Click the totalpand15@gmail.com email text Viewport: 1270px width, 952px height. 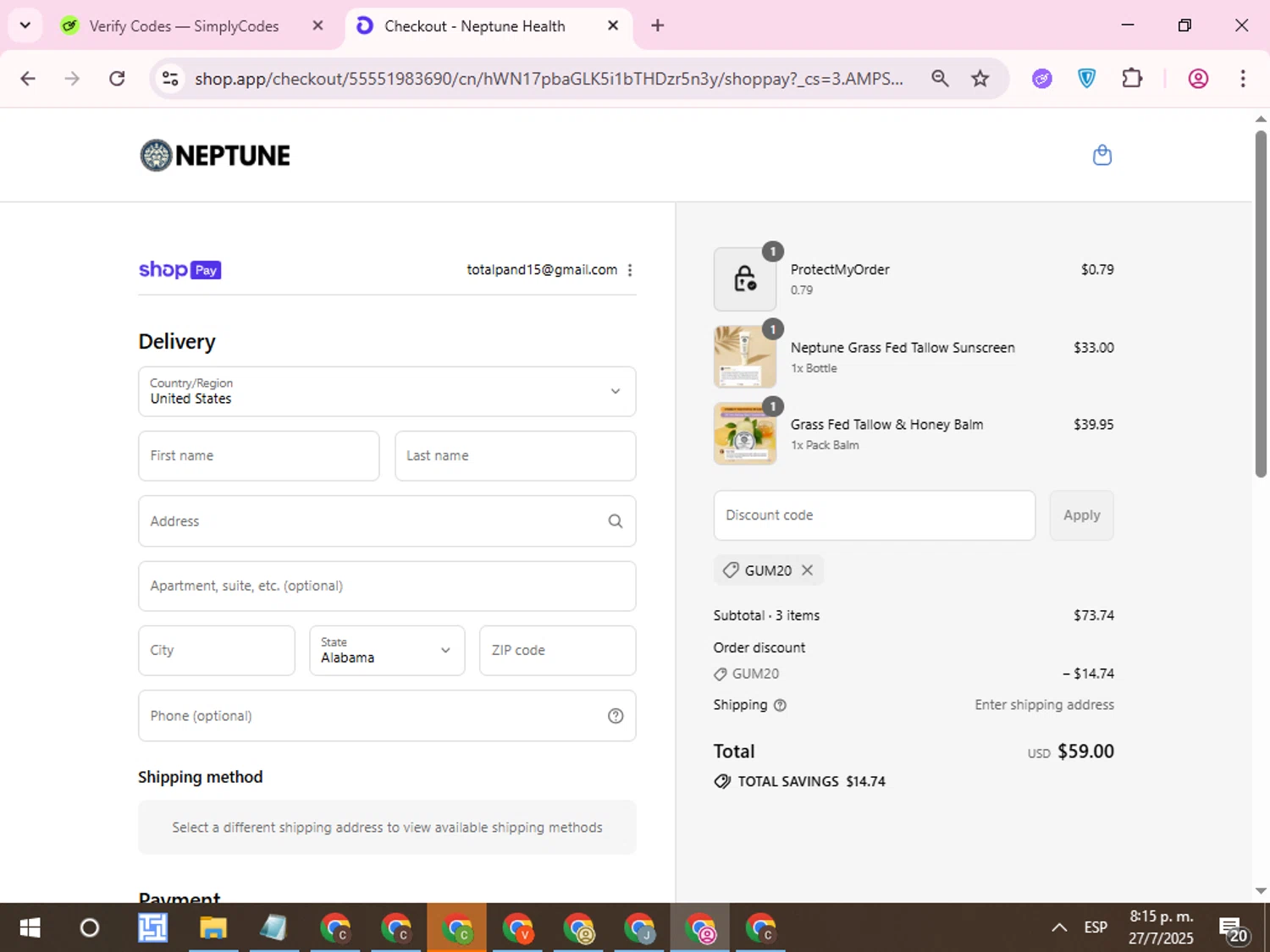[542, 270]
